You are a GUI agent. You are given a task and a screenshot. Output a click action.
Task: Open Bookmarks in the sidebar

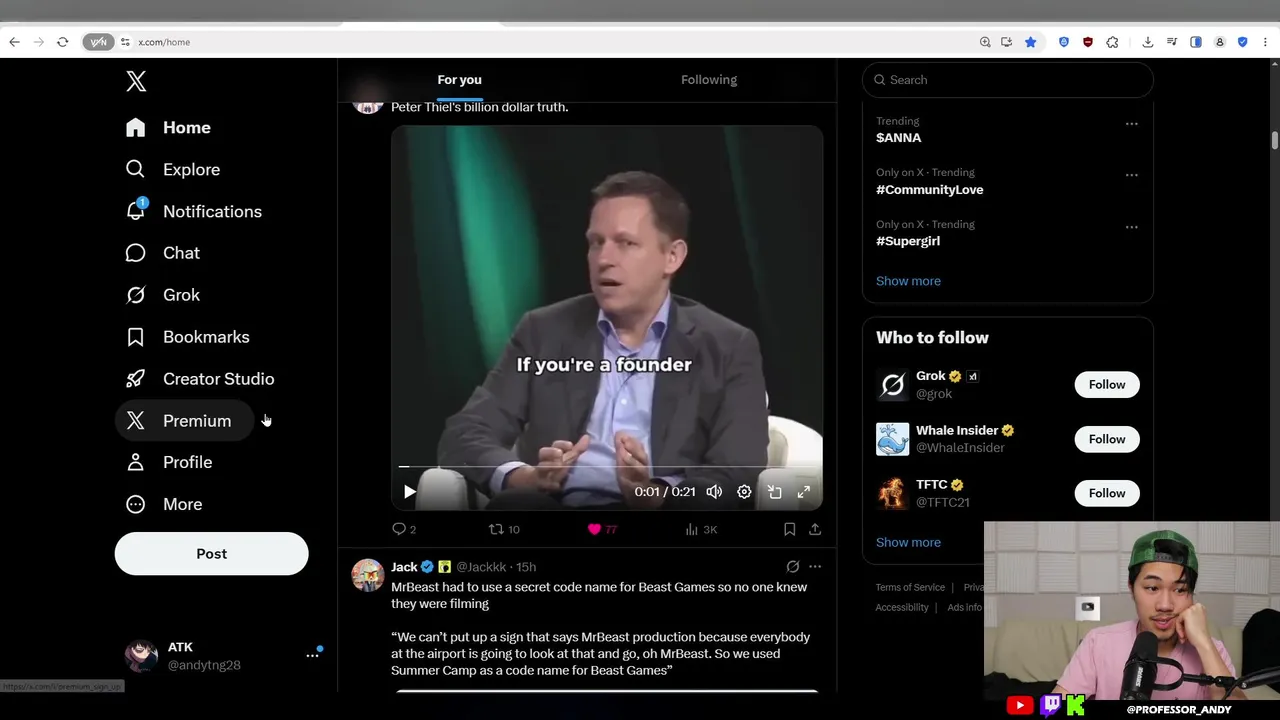(187, 337)
